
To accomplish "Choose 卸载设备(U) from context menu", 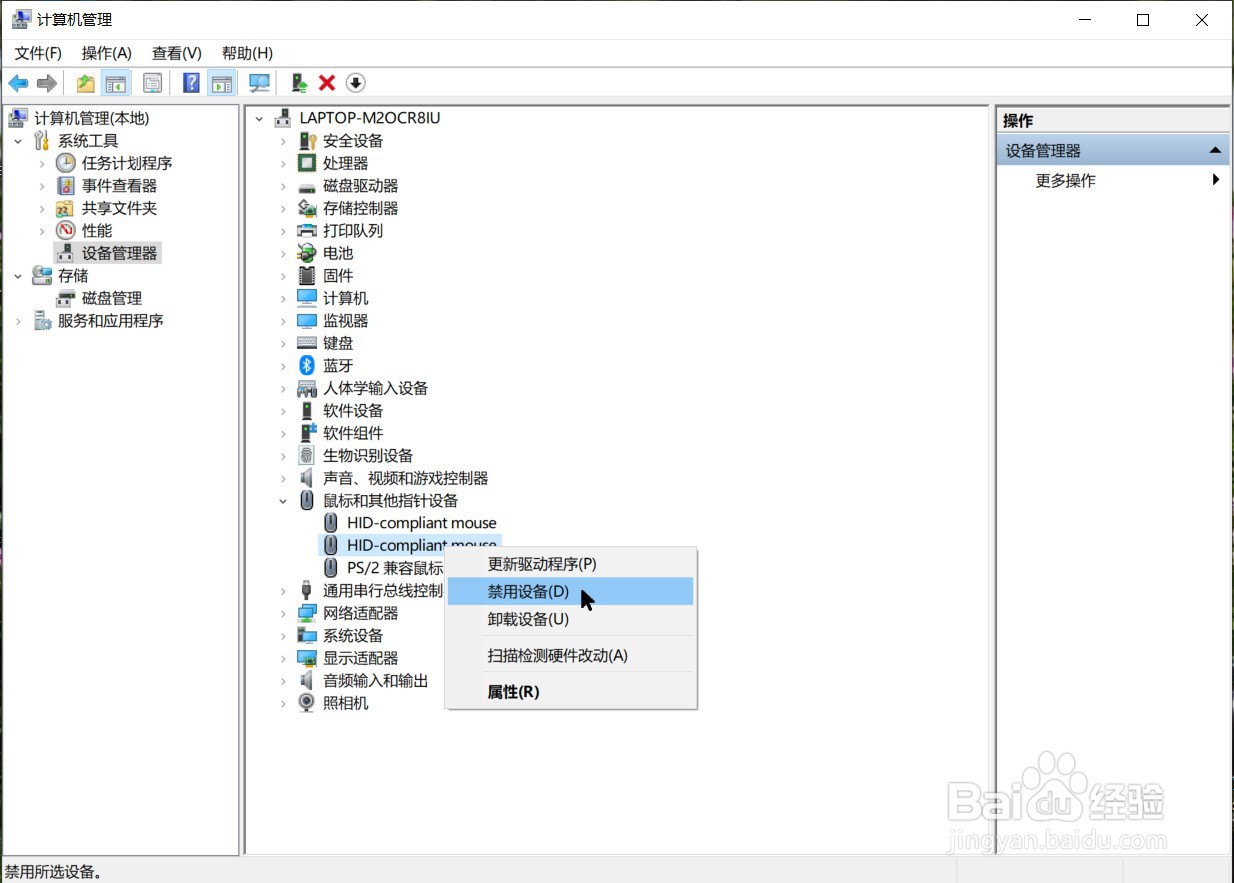I will click(x=570, y=619).
